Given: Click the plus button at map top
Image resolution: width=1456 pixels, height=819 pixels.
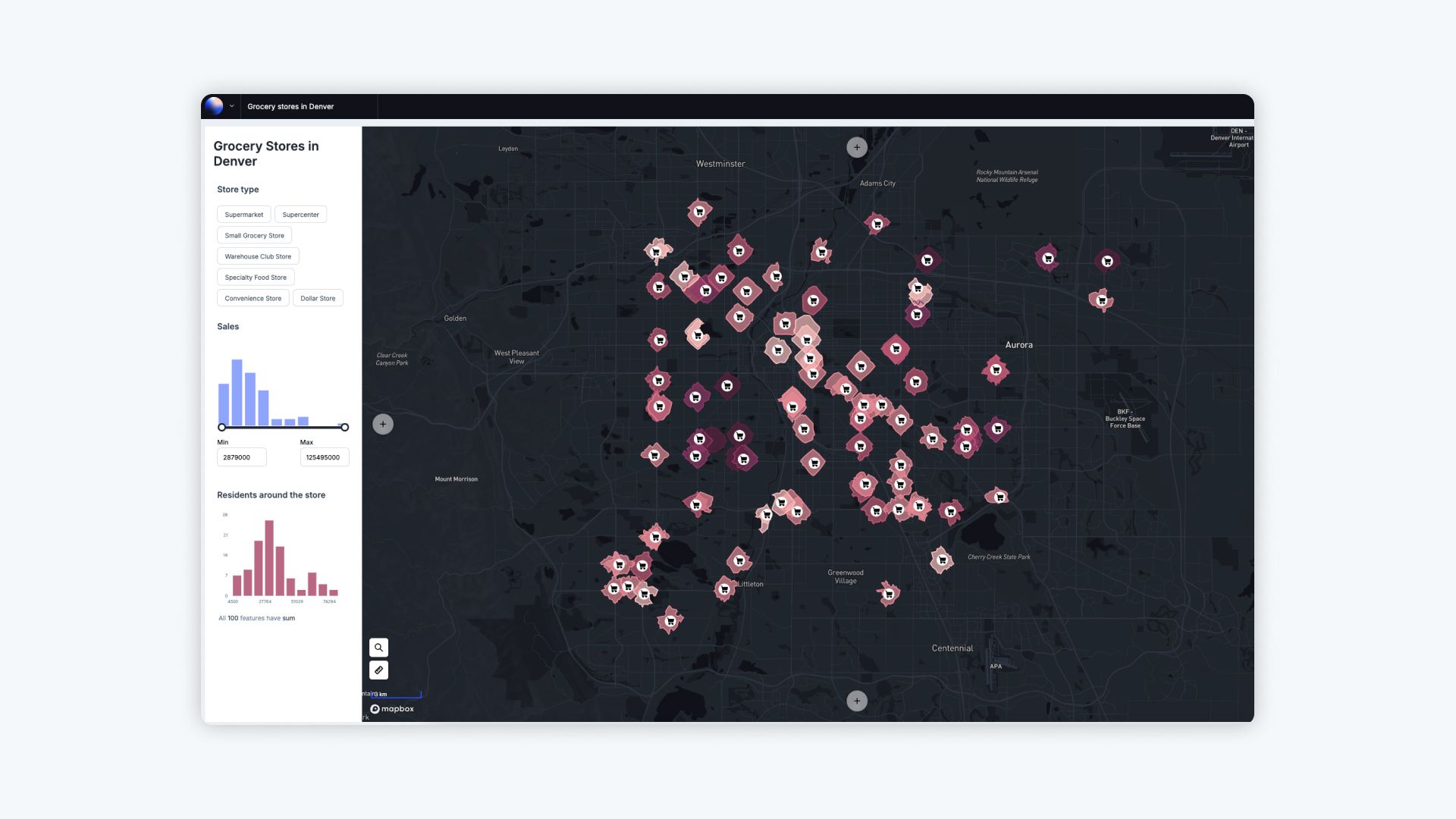Looking at the screenshot, I should coord(857,147).
